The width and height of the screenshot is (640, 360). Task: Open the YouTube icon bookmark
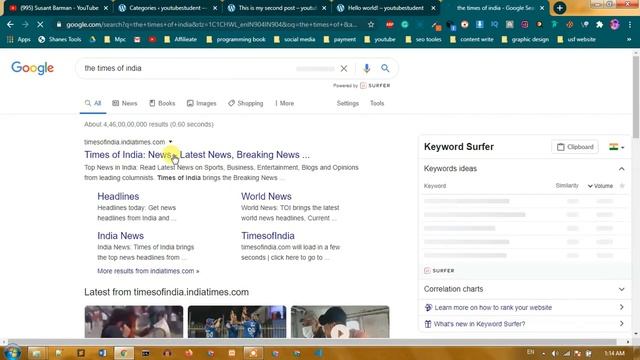(x=152, y=40)
